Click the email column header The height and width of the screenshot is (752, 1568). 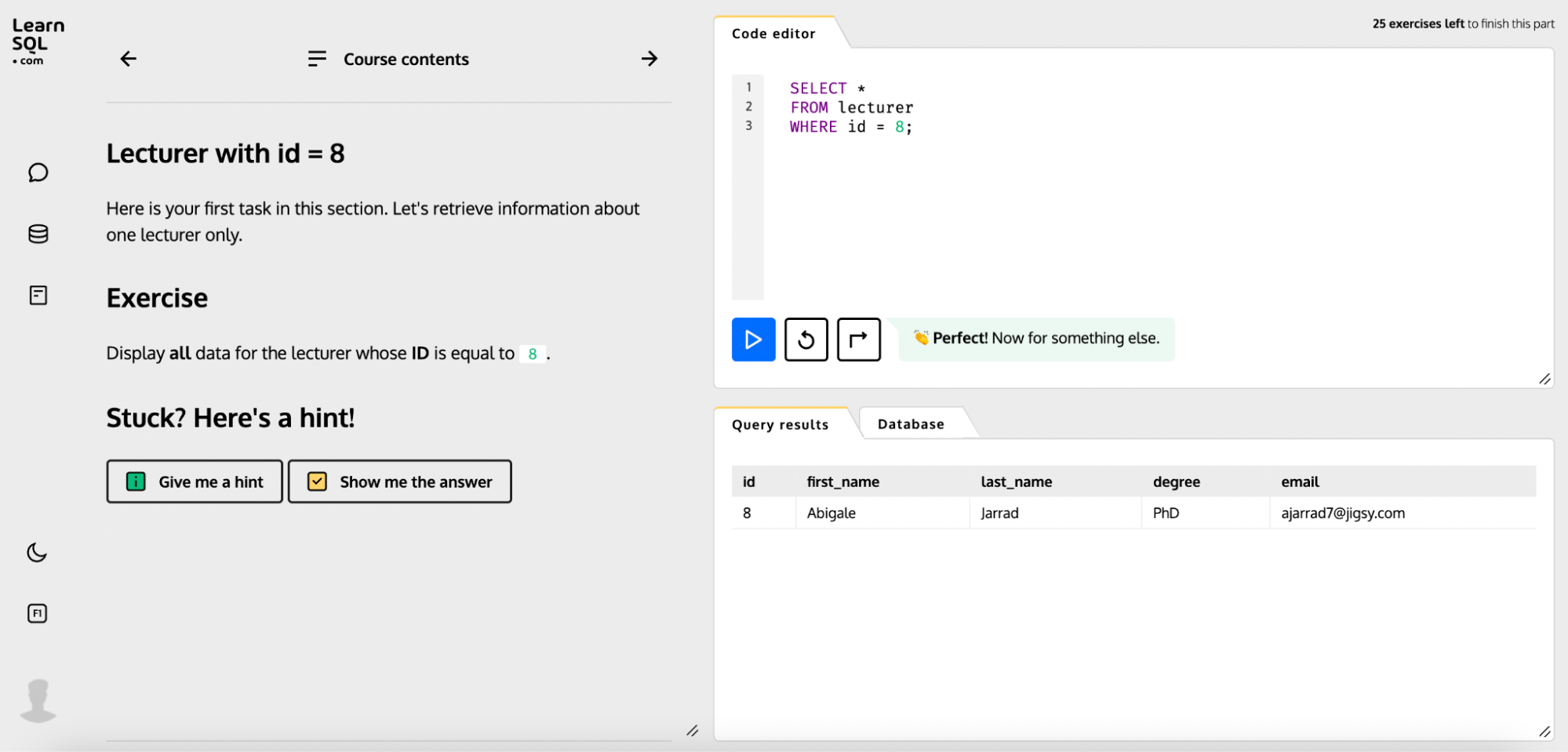click(1300, 481)
